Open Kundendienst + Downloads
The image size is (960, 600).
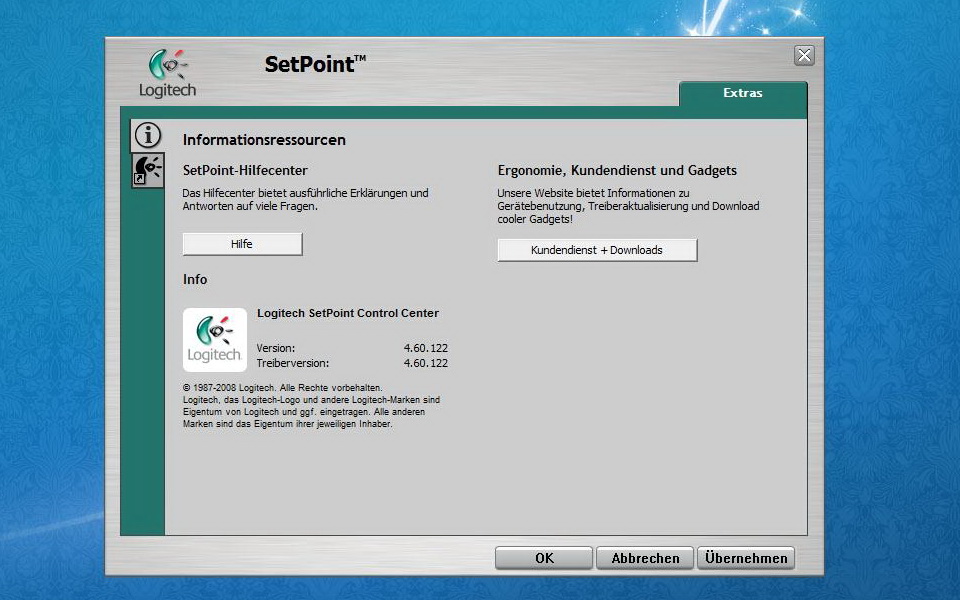(x=597, y=250)
